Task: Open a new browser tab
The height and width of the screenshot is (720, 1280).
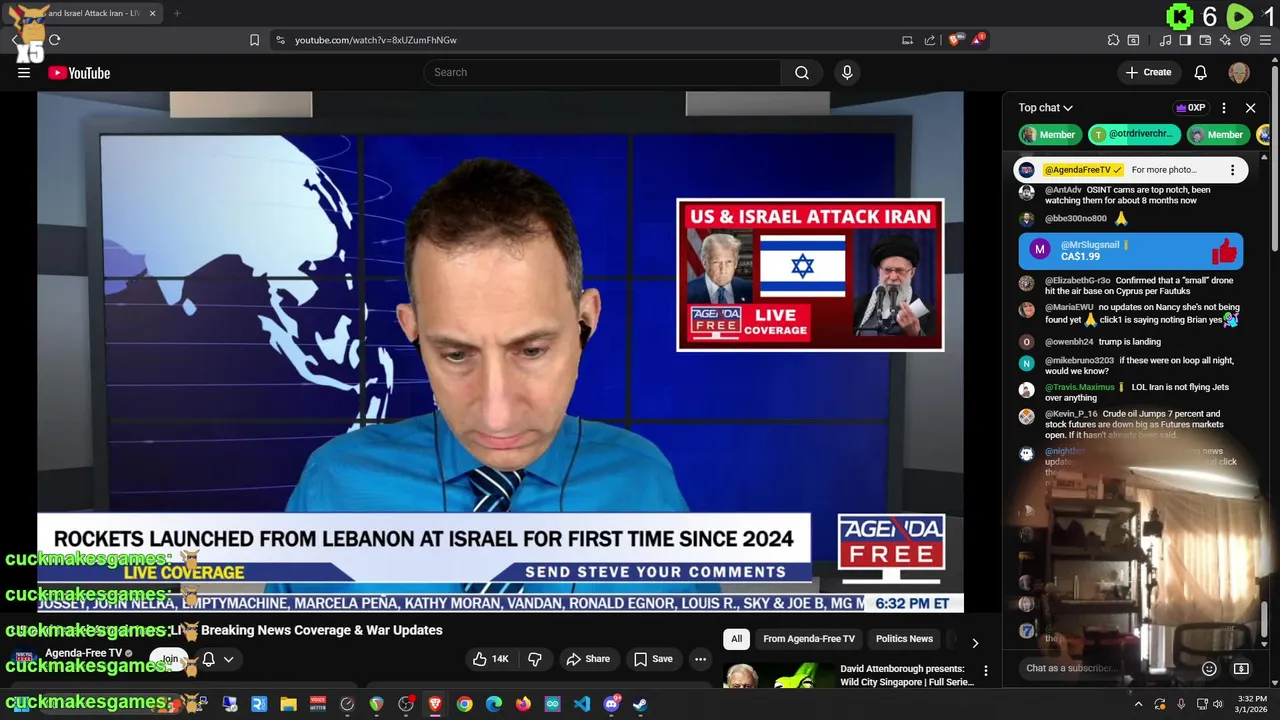Action: 177,13
